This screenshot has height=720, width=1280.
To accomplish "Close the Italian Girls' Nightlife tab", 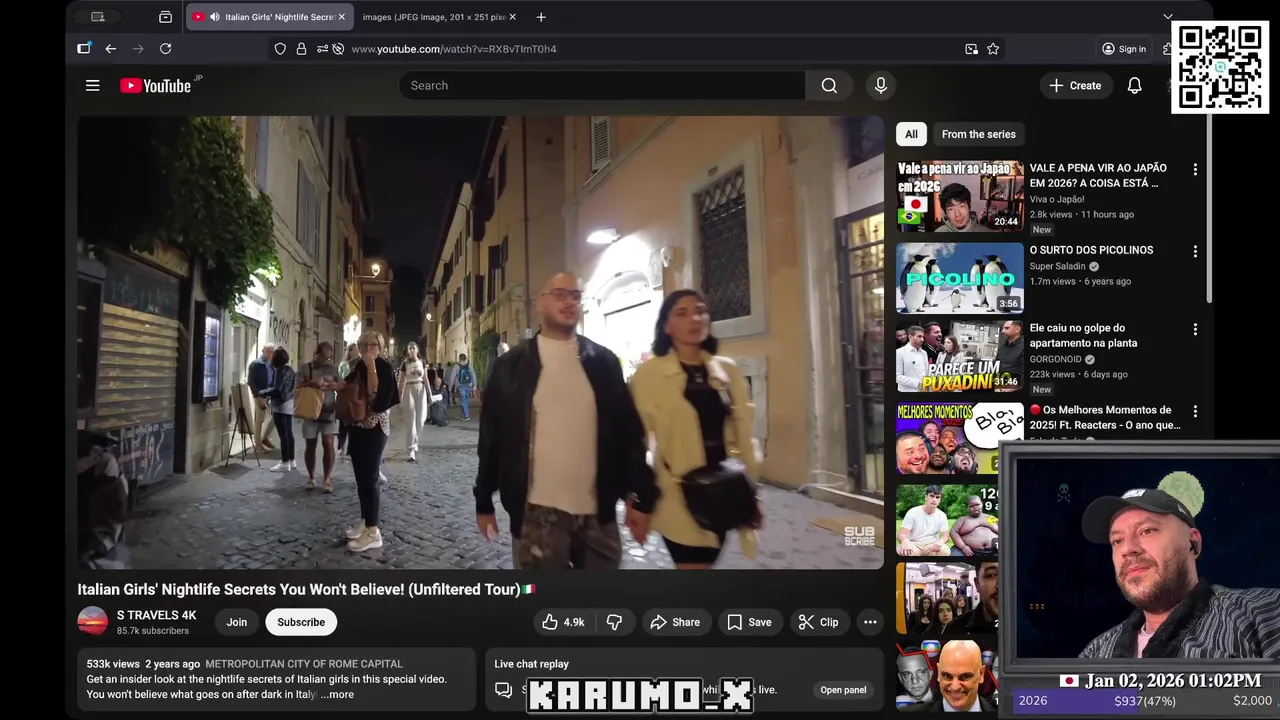I will coord(341,17).
